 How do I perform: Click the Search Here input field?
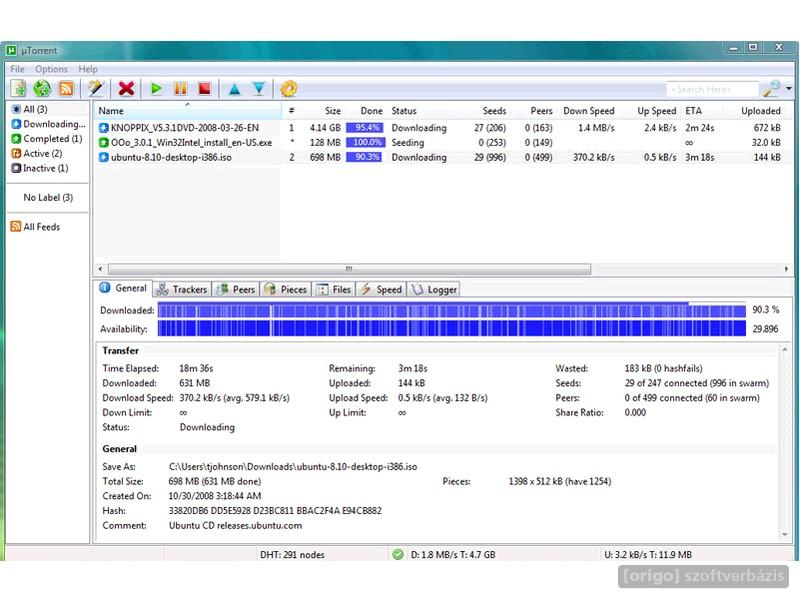pyautogui.click(x=712, y=89)
